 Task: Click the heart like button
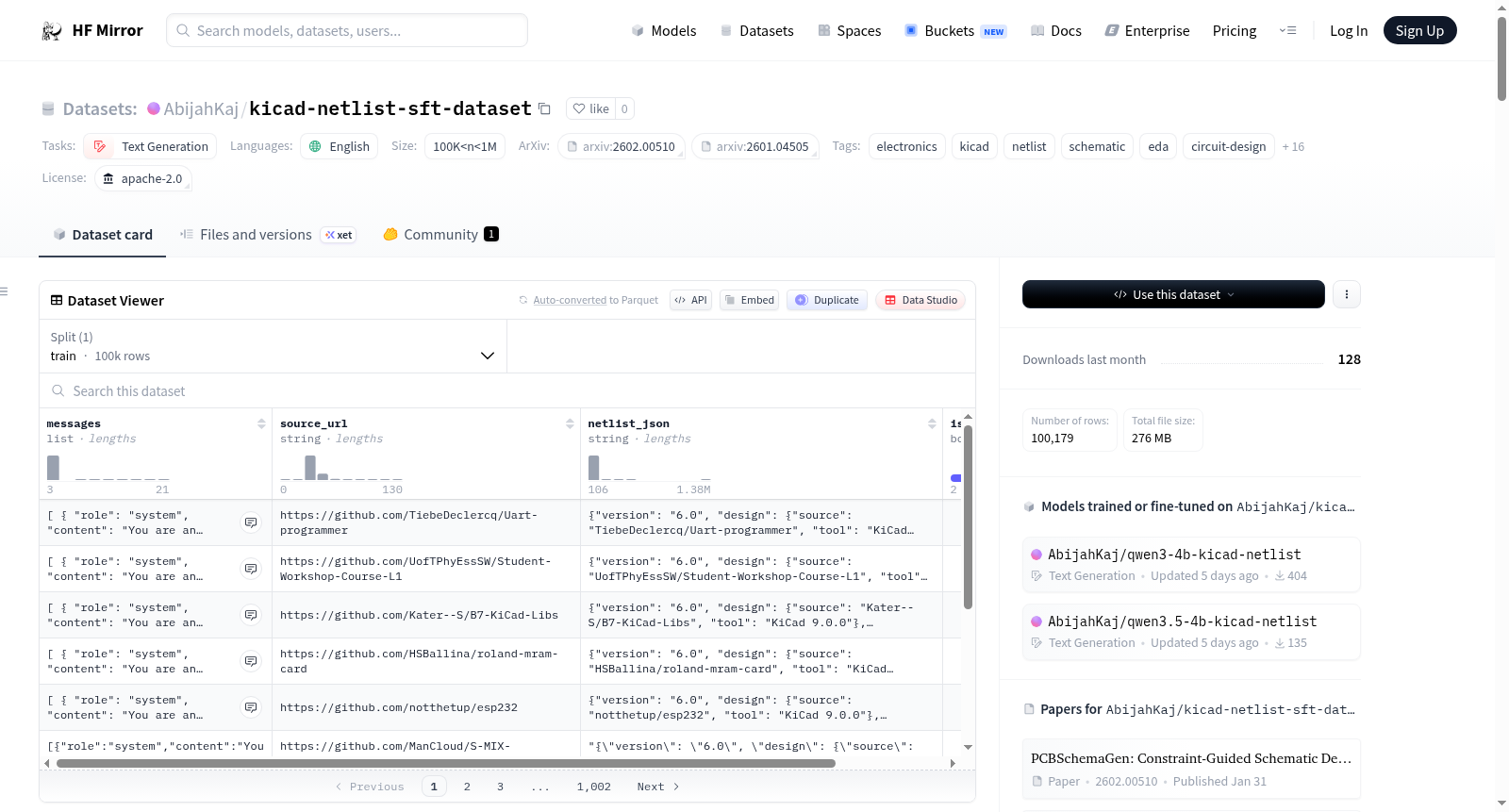[591, 108]
